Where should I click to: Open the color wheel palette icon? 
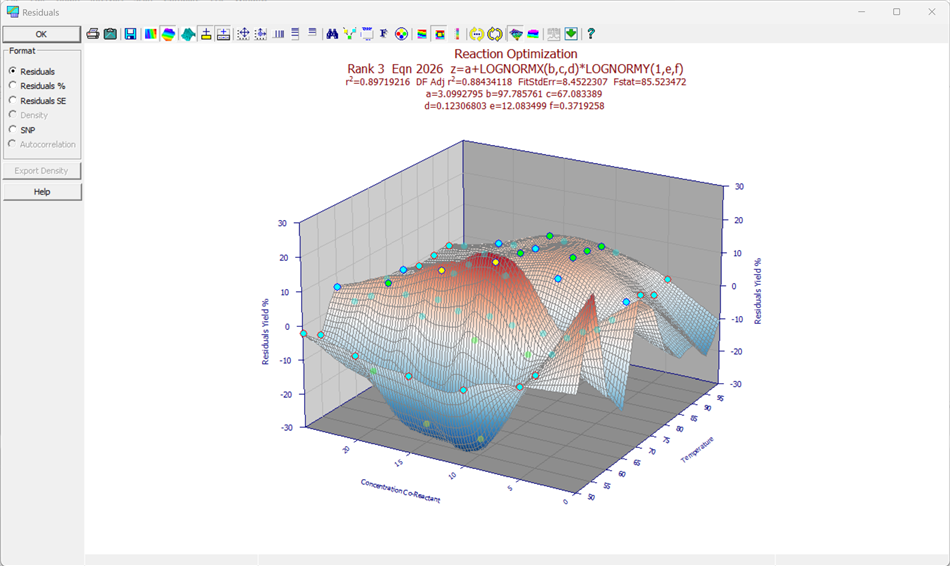(x=401, y=34)
